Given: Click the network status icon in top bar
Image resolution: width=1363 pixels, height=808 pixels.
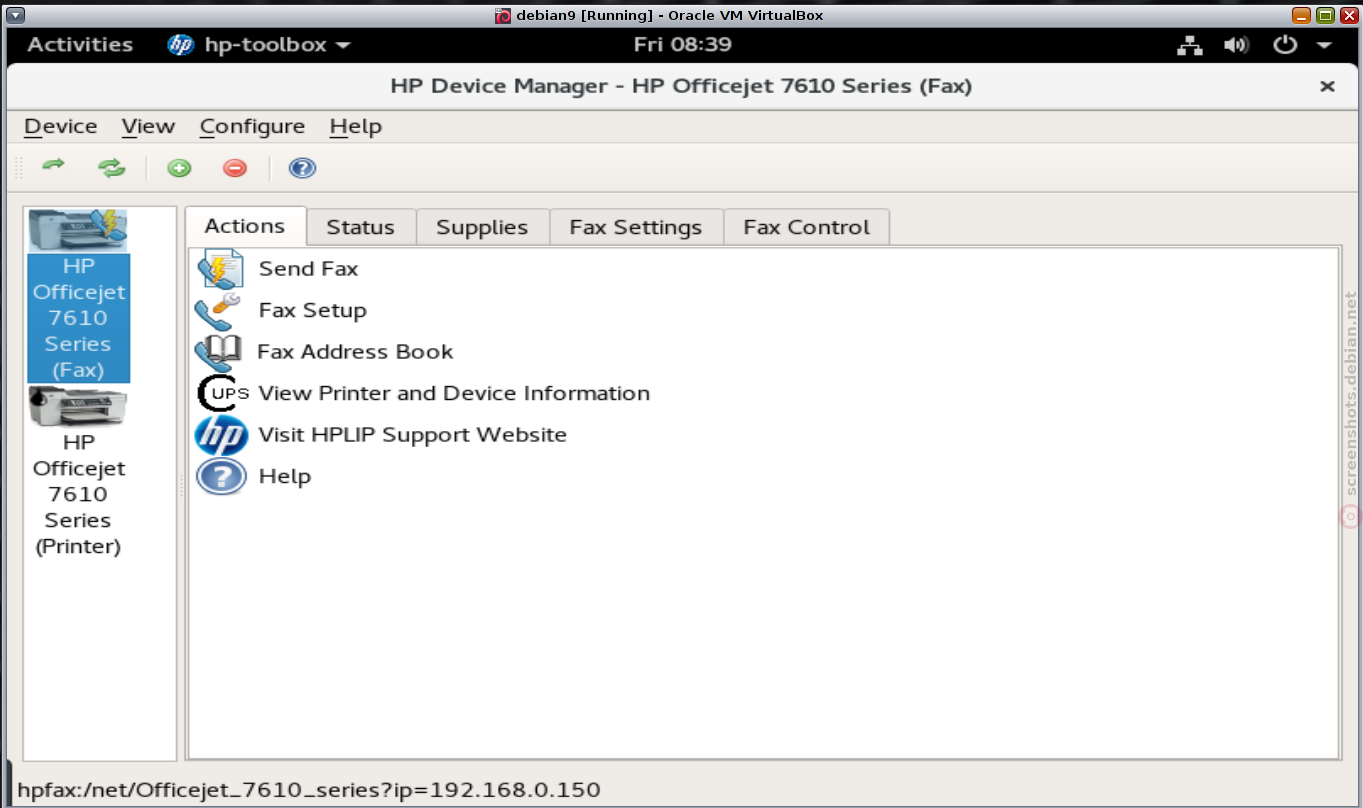Looking at the screenshot, I should tap(1189, 45).
